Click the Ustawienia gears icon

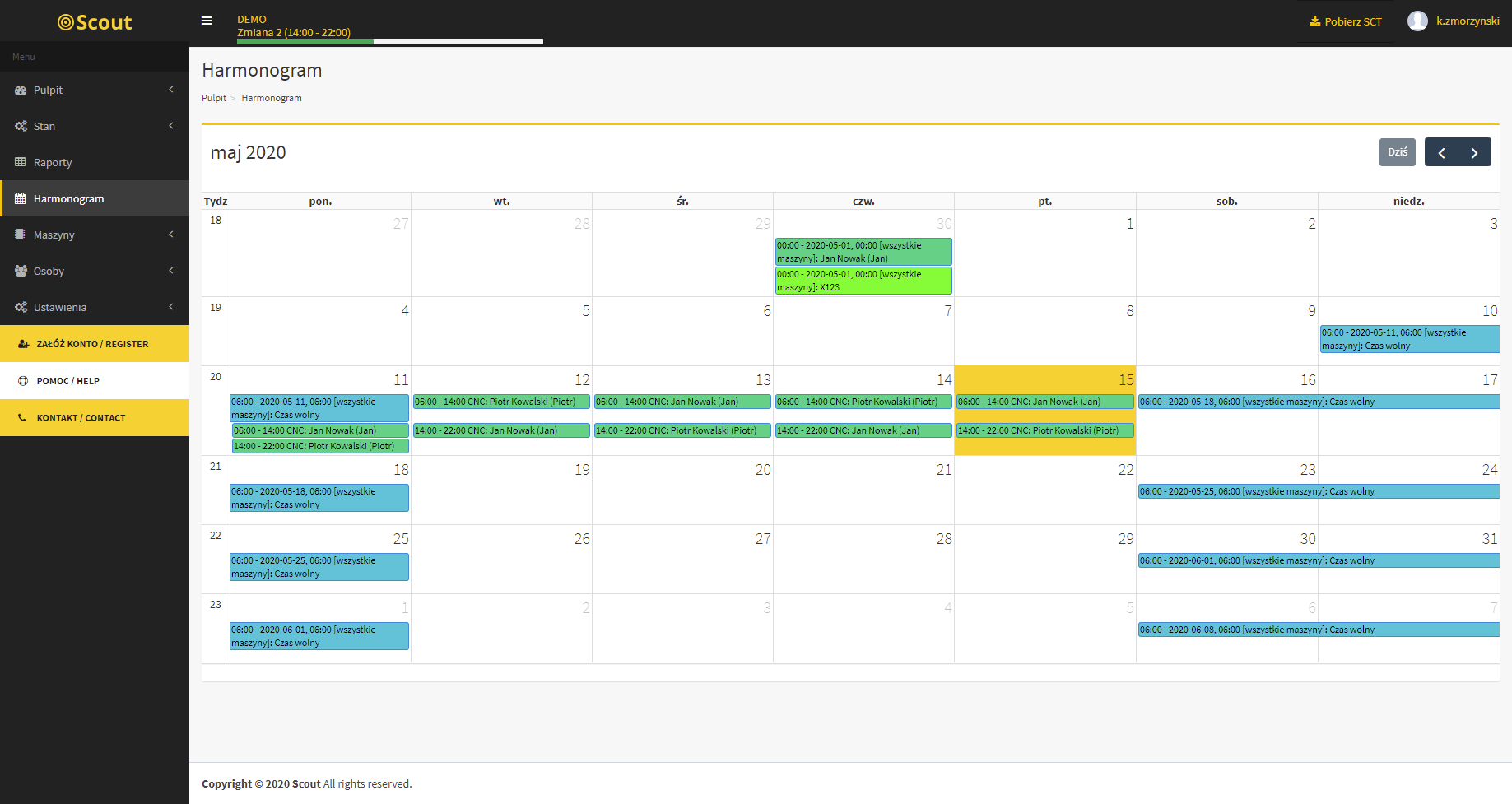21,308
